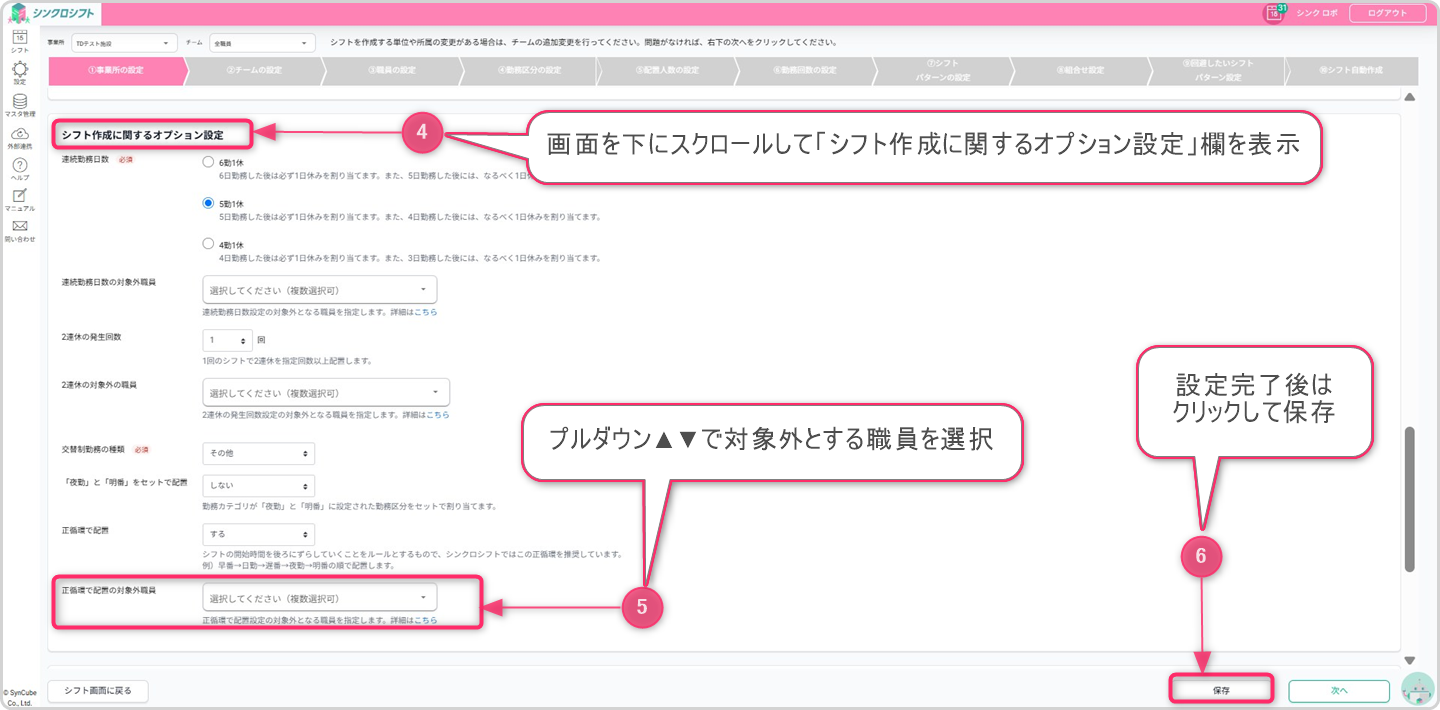Go to step ④勤務区分の設定 tab
The width and height of the screenshot is (1440, 710).
point(529,70)
